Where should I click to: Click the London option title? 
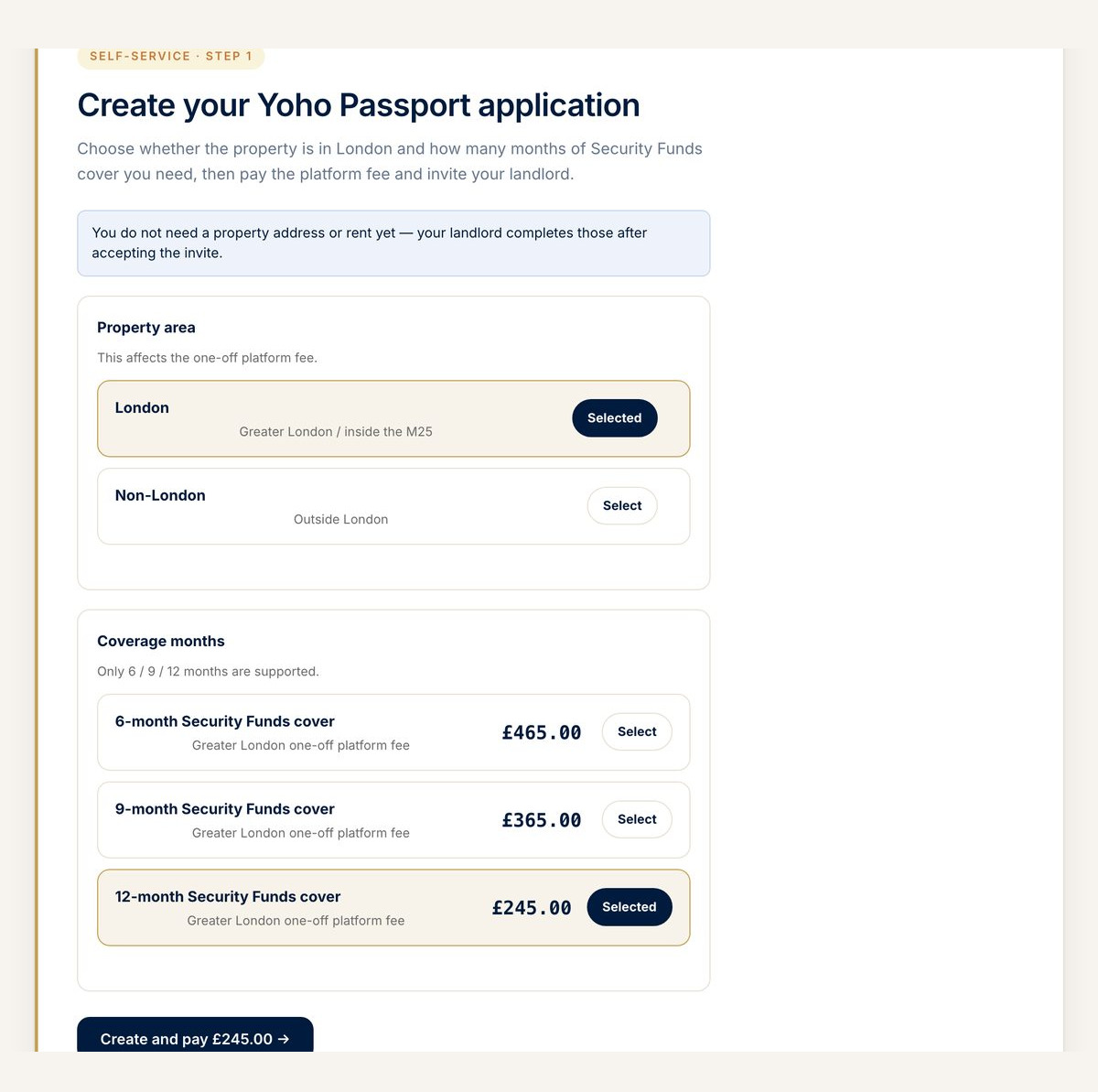point(142,408)
